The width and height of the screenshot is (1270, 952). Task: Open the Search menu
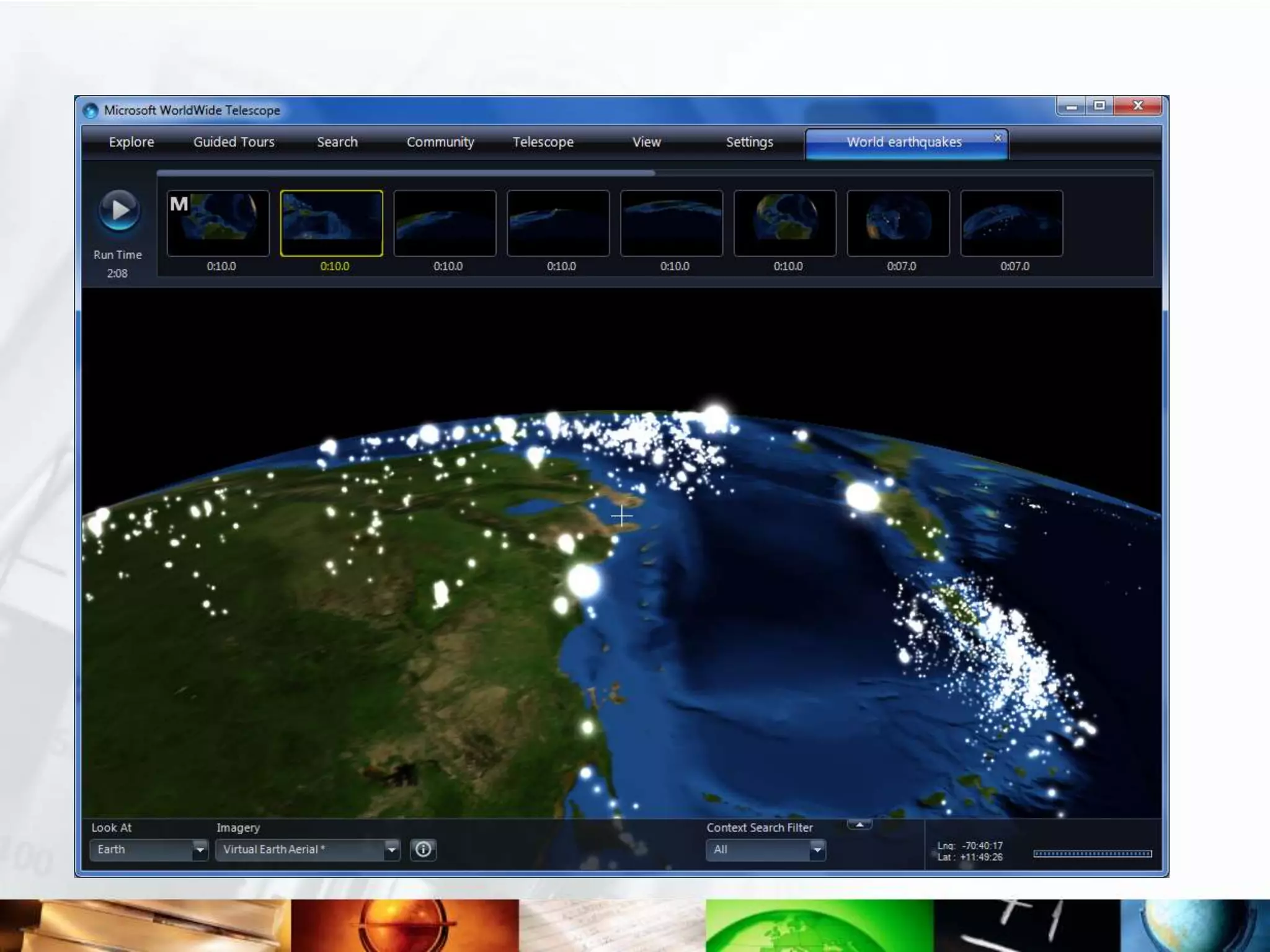tap(337, 142)
